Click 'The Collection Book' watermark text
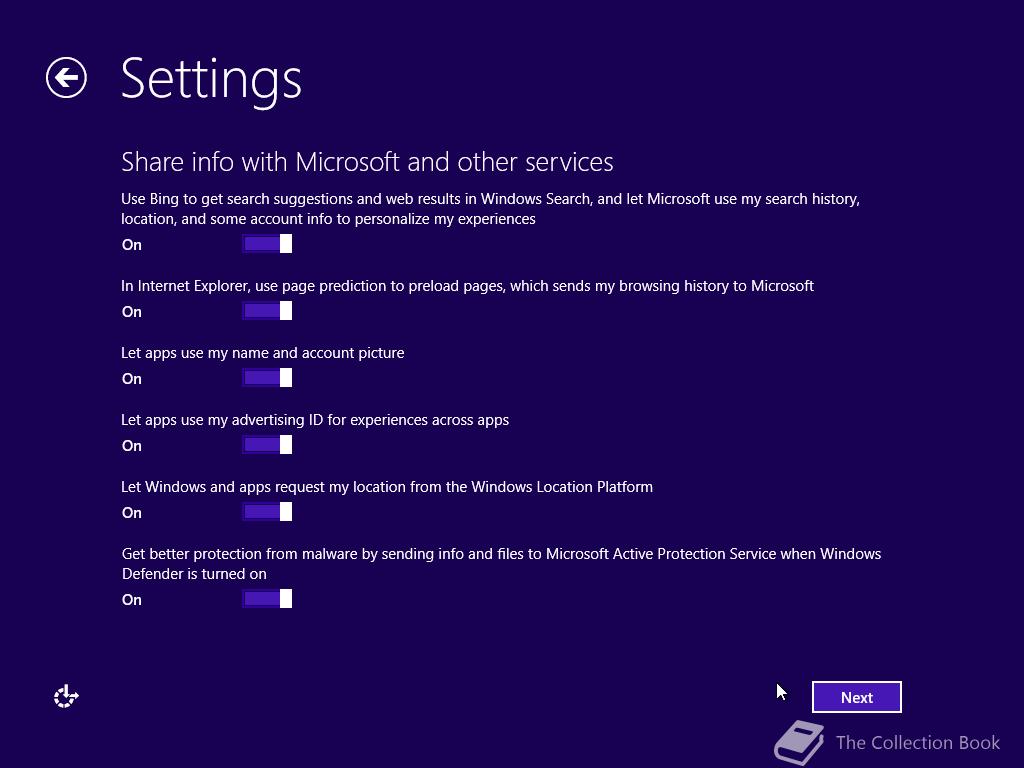 pos(917,743)
